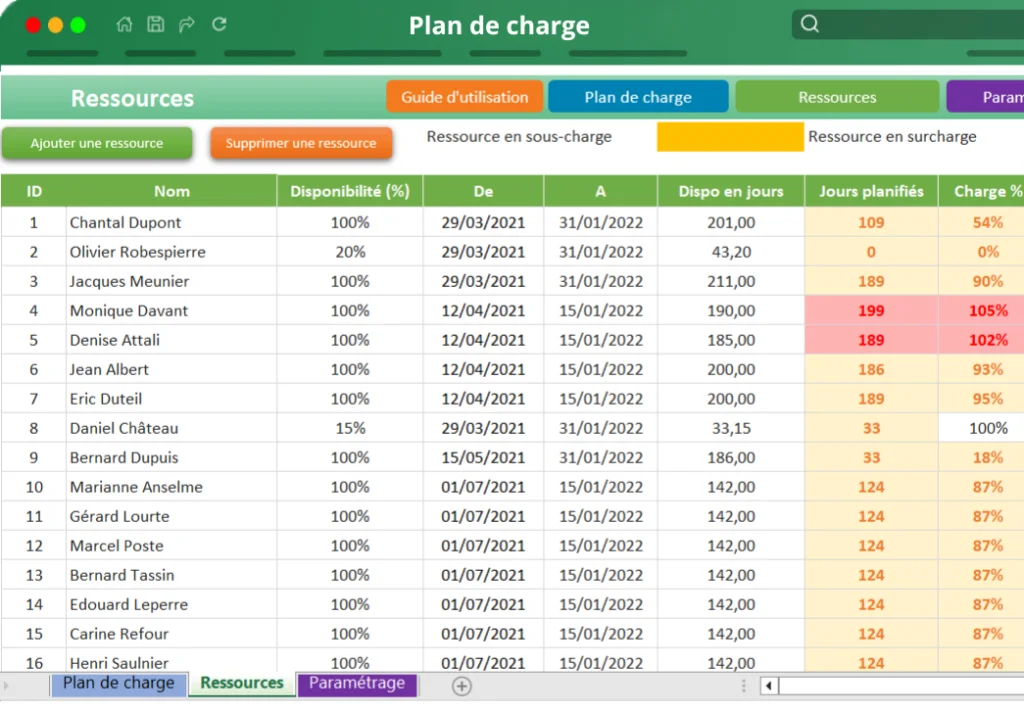1024x712 pixels.
Task: Select the Marianne Anselme name cell
Action: click(171, 487)
